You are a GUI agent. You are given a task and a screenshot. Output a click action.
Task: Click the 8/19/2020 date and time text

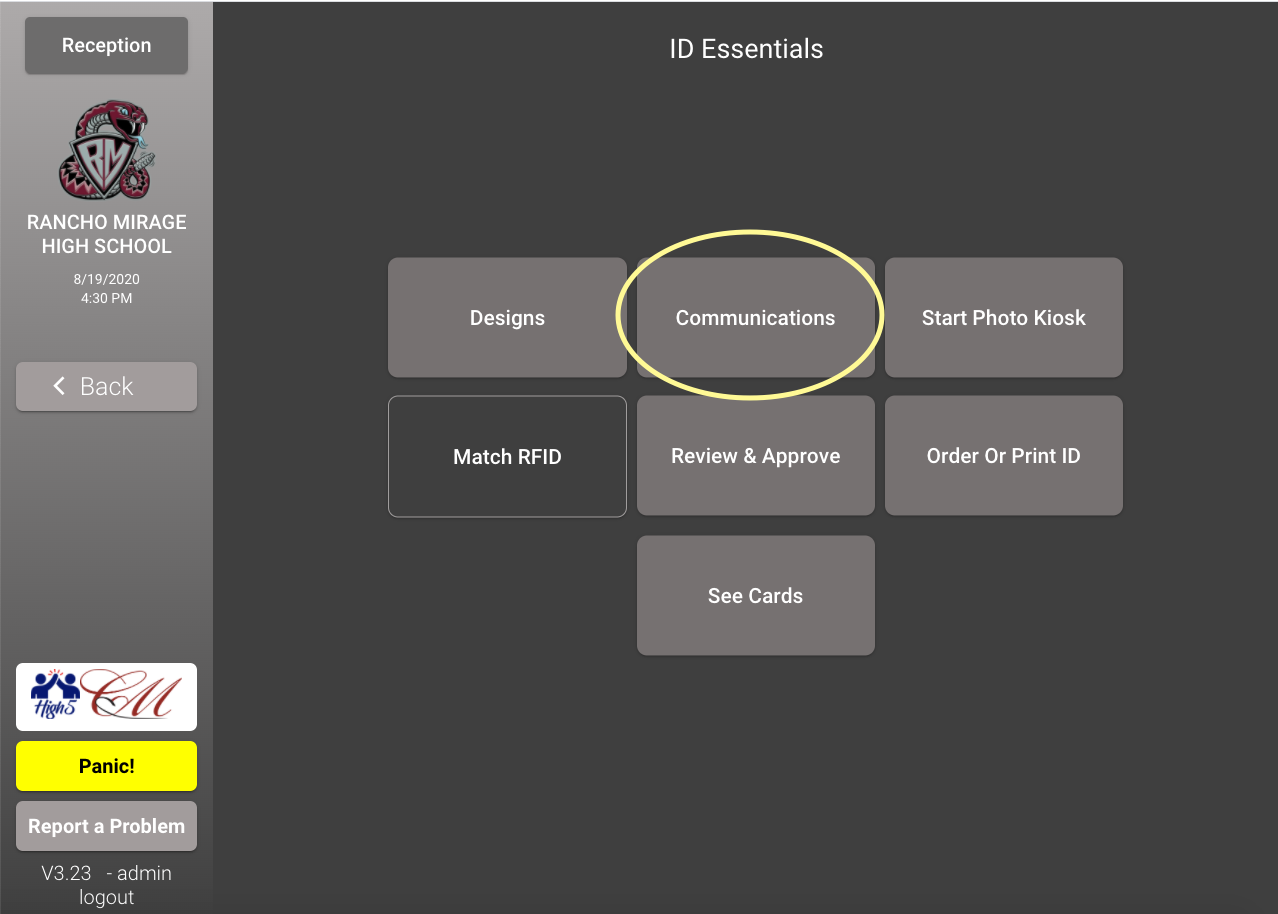click(x=106, y=288)
